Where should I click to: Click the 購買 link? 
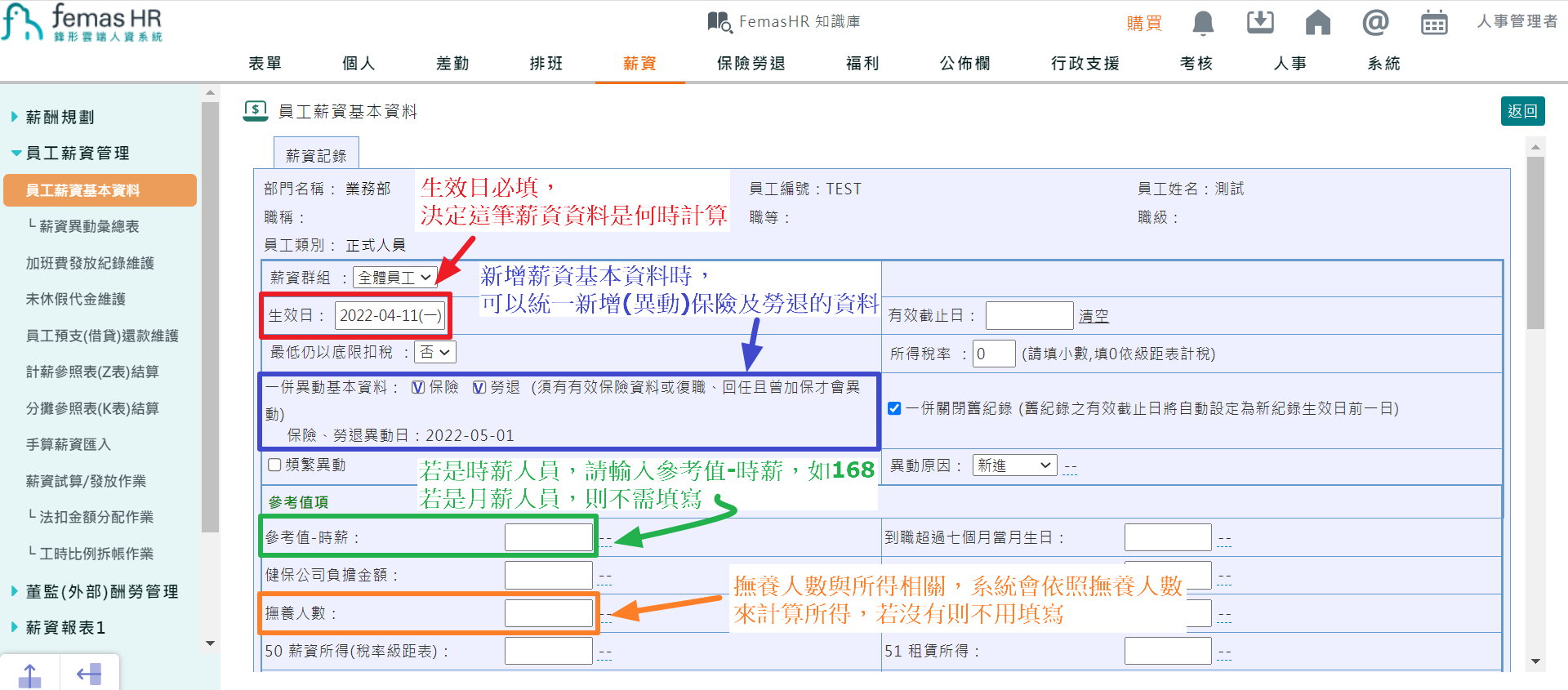tap(1144, 23)
